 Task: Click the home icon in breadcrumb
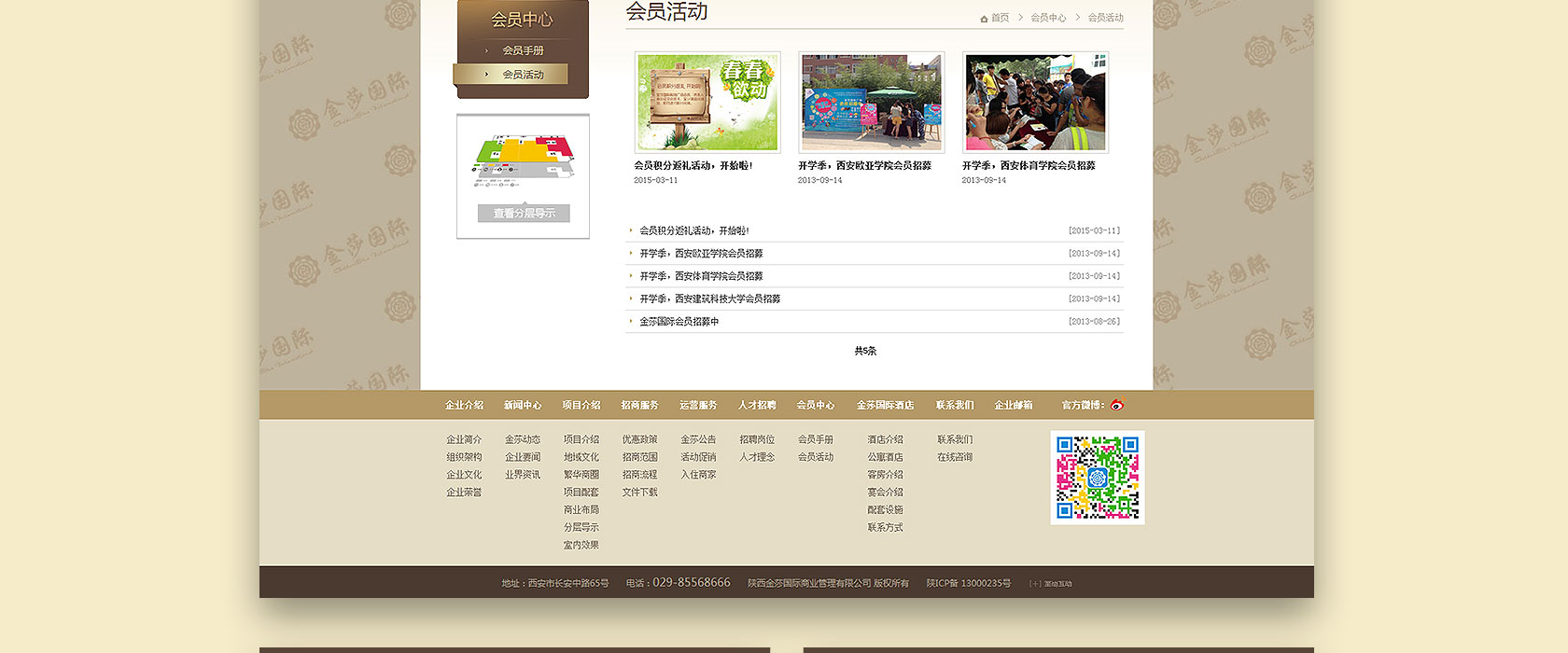984,19
